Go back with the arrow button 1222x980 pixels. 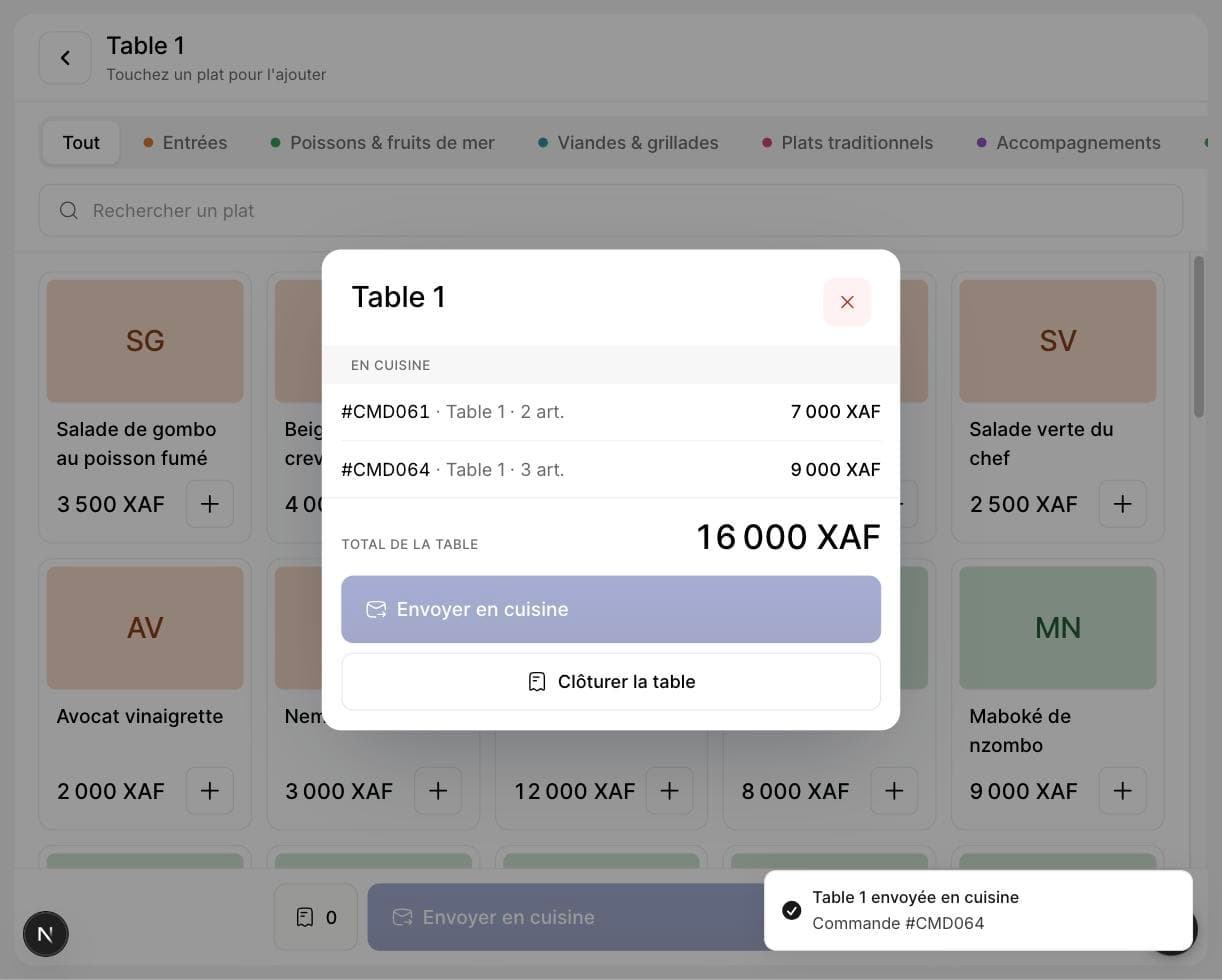pyautogui.click(x=65, y=58)
